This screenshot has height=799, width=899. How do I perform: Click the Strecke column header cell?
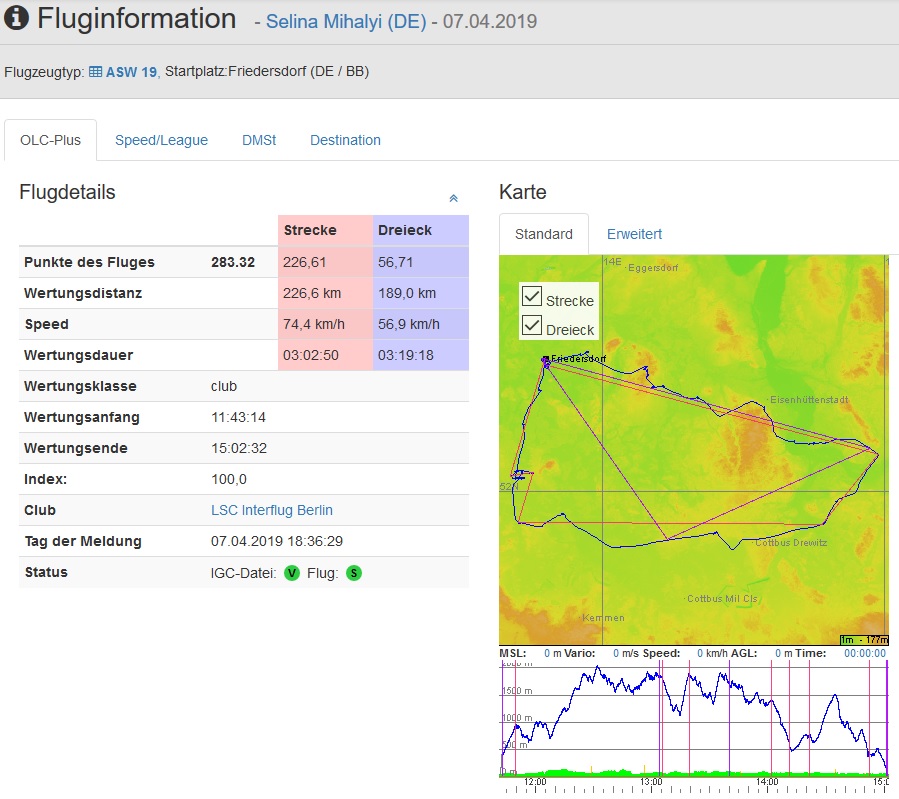[325, 230]
